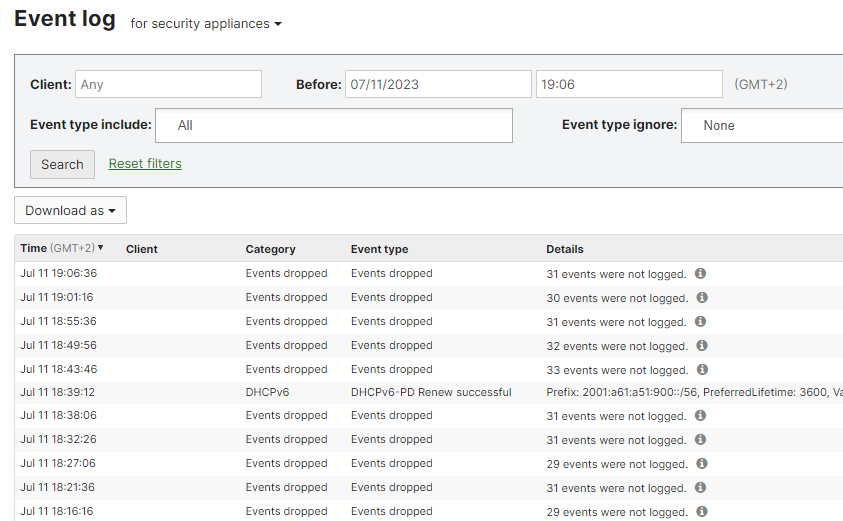Open the 'for security appliances' dropdown
This screenshot has width=843, height=521.
pyautogui.click(x=206, y=24)
